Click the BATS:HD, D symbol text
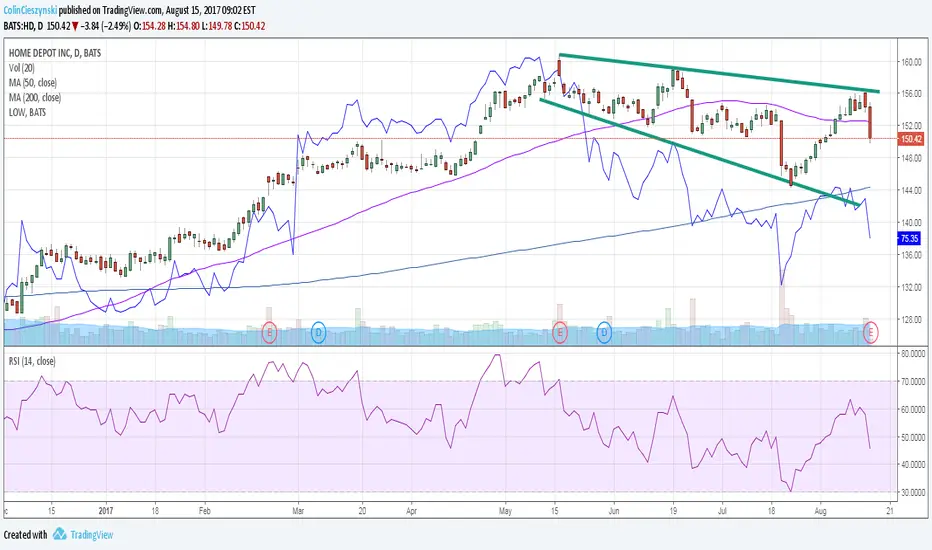The image size is (932, 550). coord(23,26)
